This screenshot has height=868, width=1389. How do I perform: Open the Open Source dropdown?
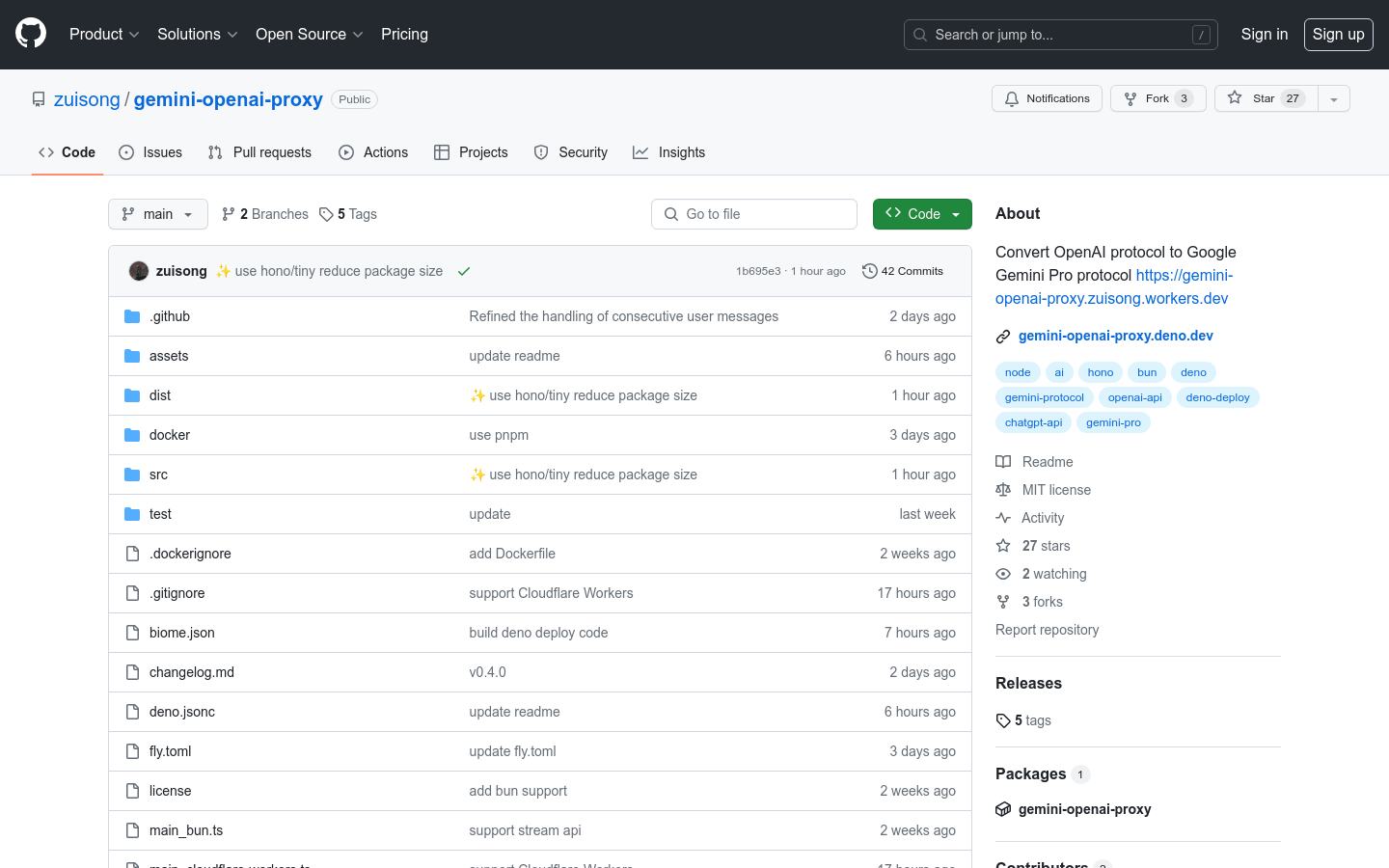[x=309, y=34]
